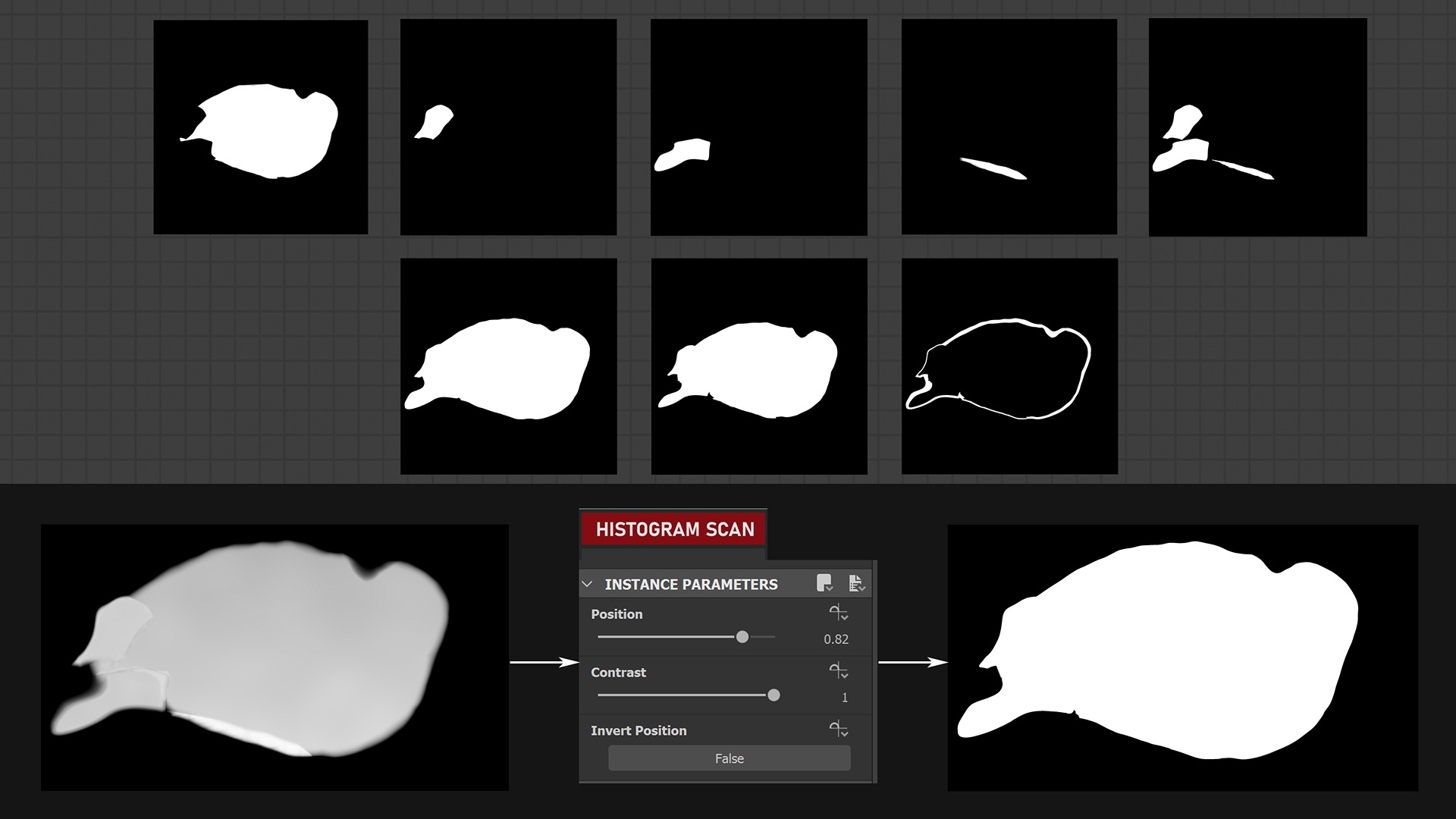Click the Contrast parameter function graph icon
This screenshot has height=819, width=1456.
(838, 671)
